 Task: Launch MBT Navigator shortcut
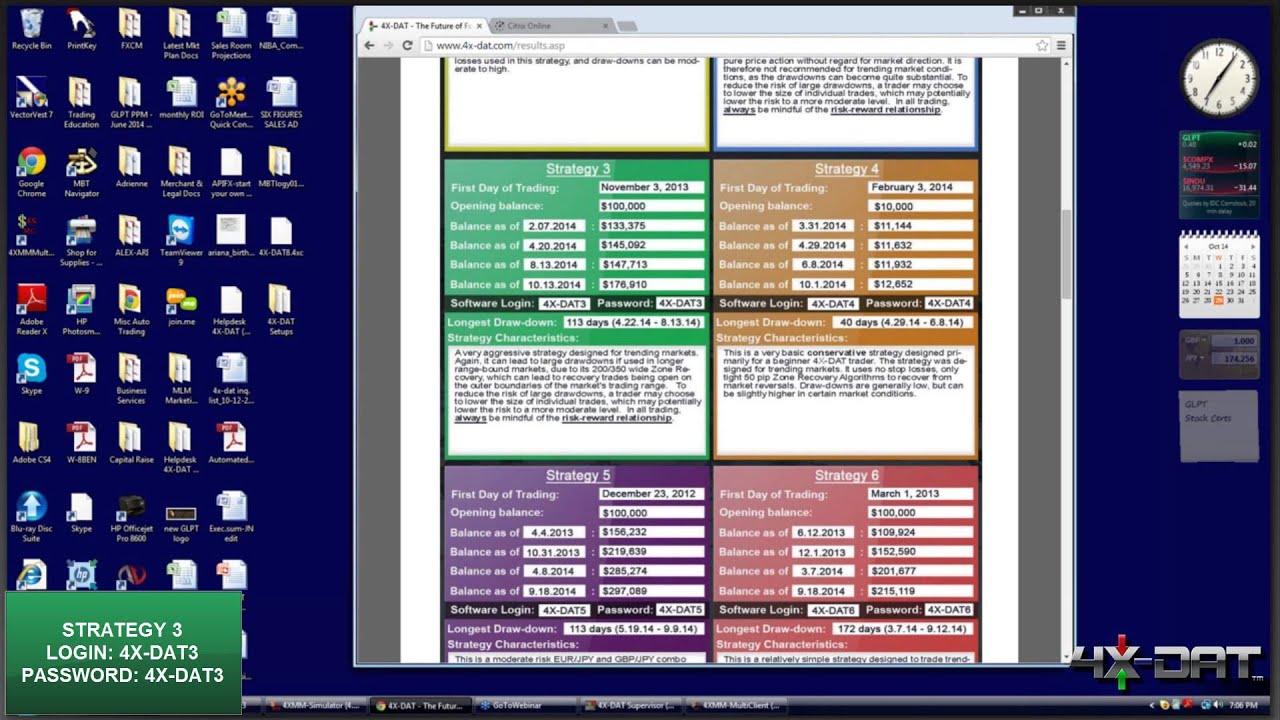click(81, 170)
